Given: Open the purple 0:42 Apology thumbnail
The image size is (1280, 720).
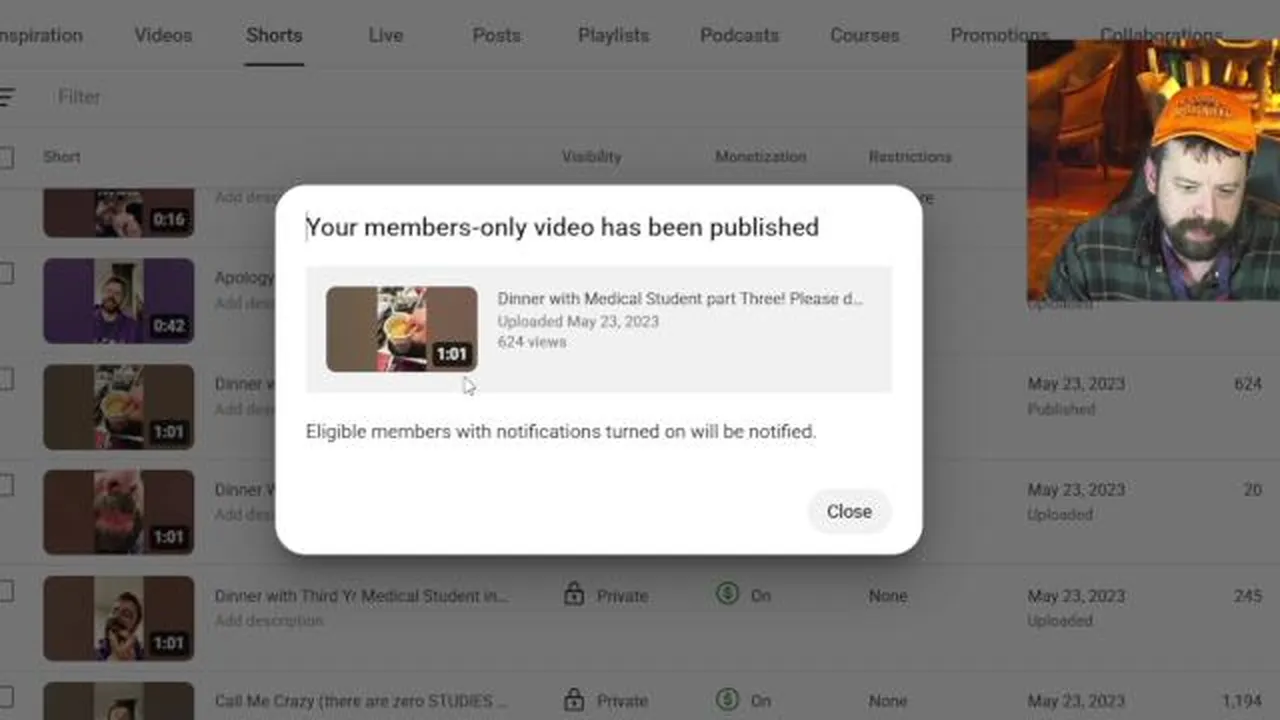Looking at the screenshot, I should [x=118, y=301].
